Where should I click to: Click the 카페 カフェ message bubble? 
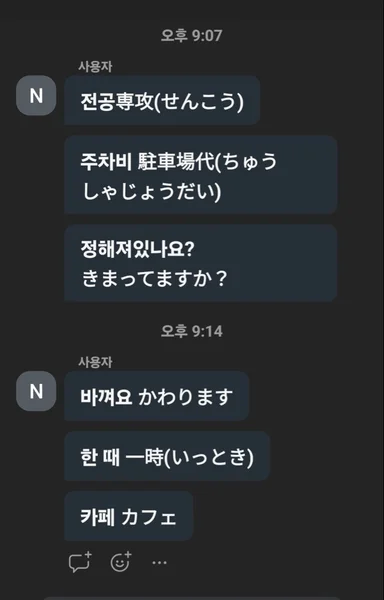tap(129, 516)
